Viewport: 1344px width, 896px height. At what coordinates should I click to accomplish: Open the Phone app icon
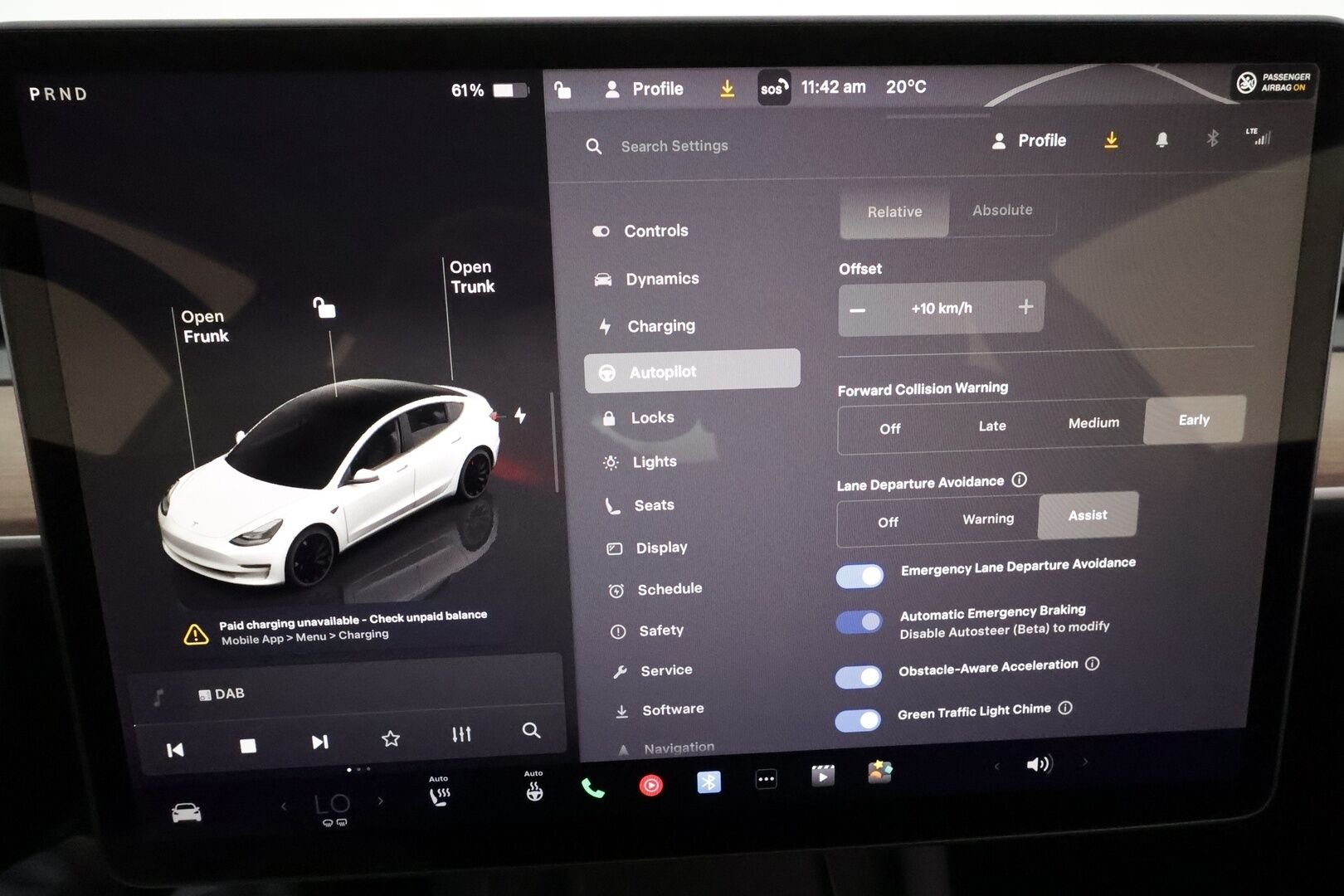tap(592, 787)
